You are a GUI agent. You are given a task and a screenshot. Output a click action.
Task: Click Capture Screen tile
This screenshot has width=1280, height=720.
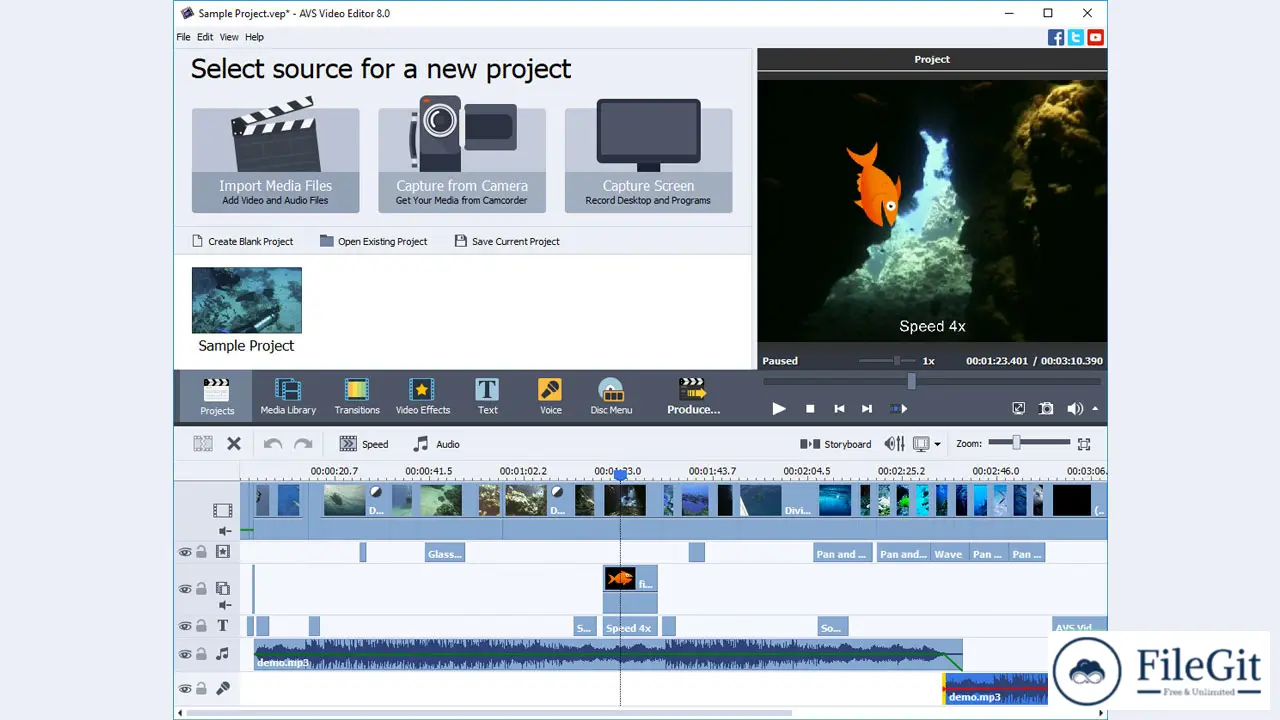[648, 160]
